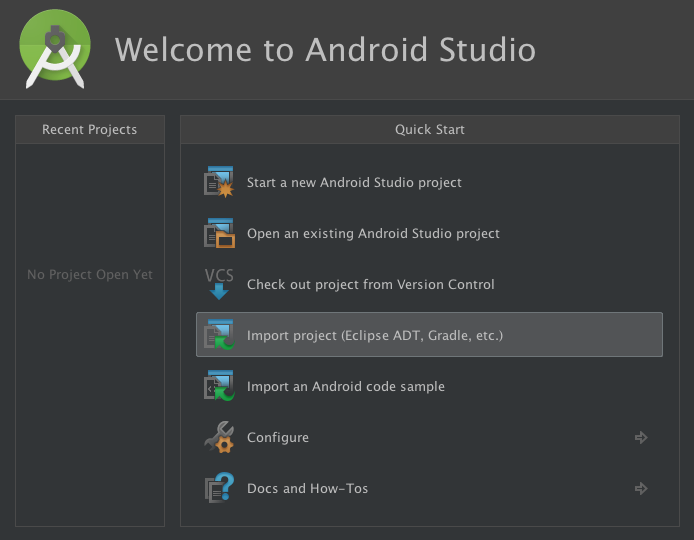
Task: Click the Docs question mark icon
Action: (x=219, y=488)
